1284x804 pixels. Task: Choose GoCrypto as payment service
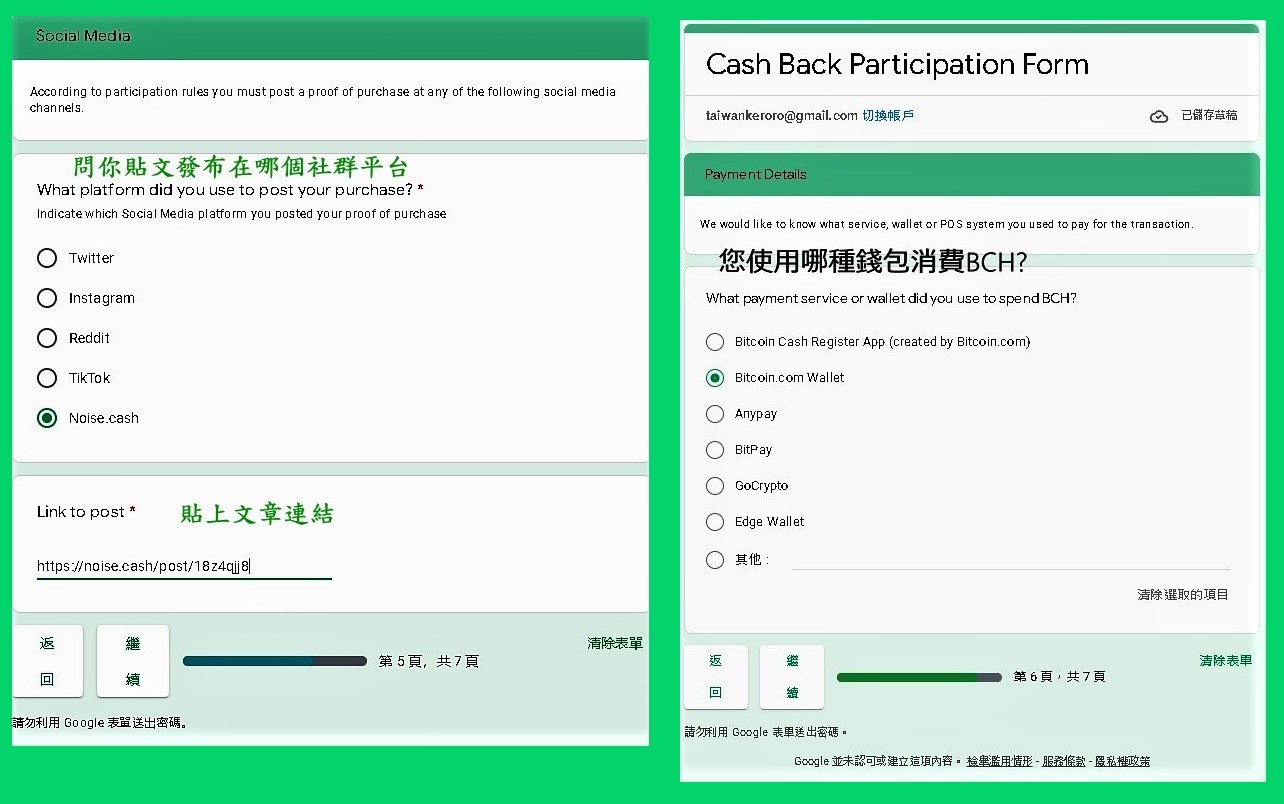715,486
